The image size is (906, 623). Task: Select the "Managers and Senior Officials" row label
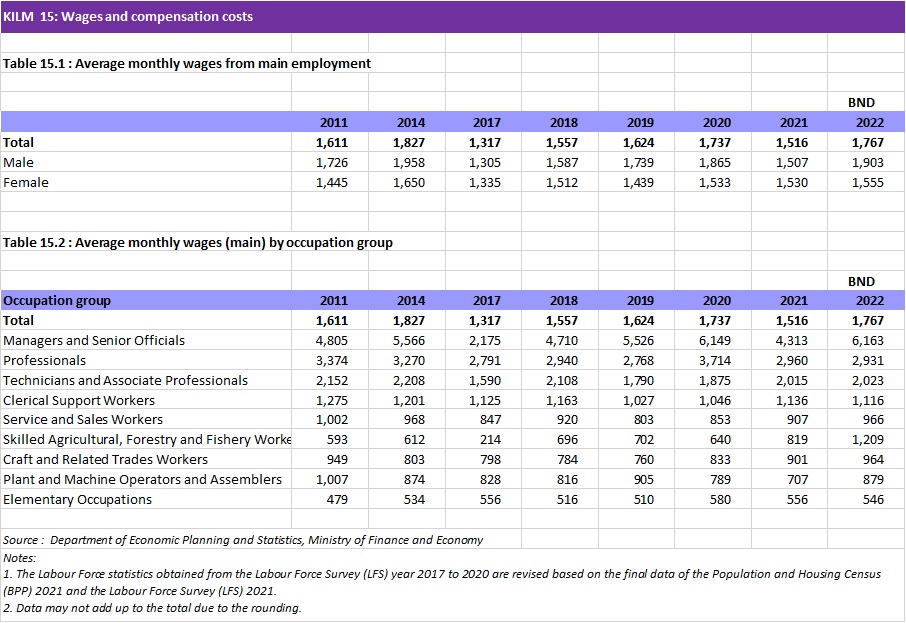pyautogui.click(x=94, y=340)
